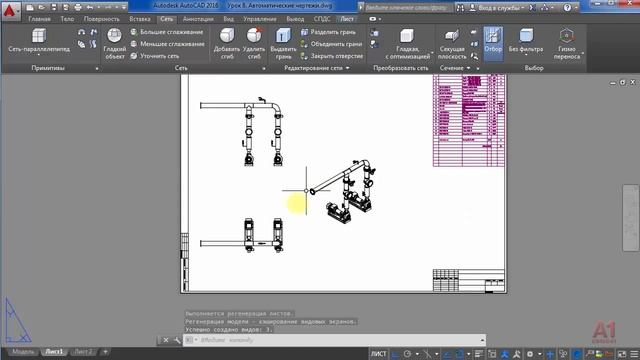The image size is (640, 360).
Task: Open the workspace switching gear icon
Action: [530, 353]
